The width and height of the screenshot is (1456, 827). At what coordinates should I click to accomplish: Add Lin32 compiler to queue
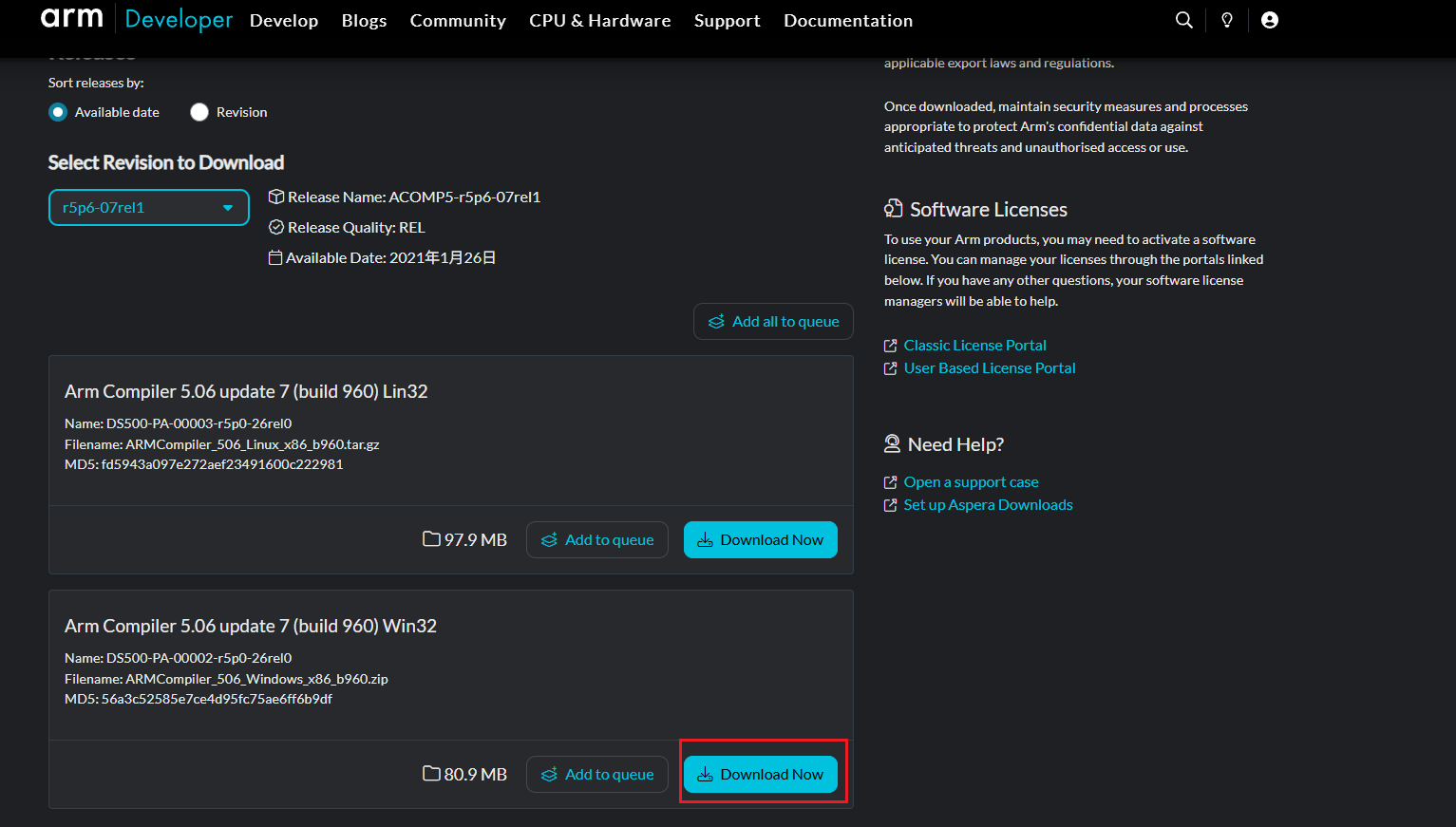[597, 539]
